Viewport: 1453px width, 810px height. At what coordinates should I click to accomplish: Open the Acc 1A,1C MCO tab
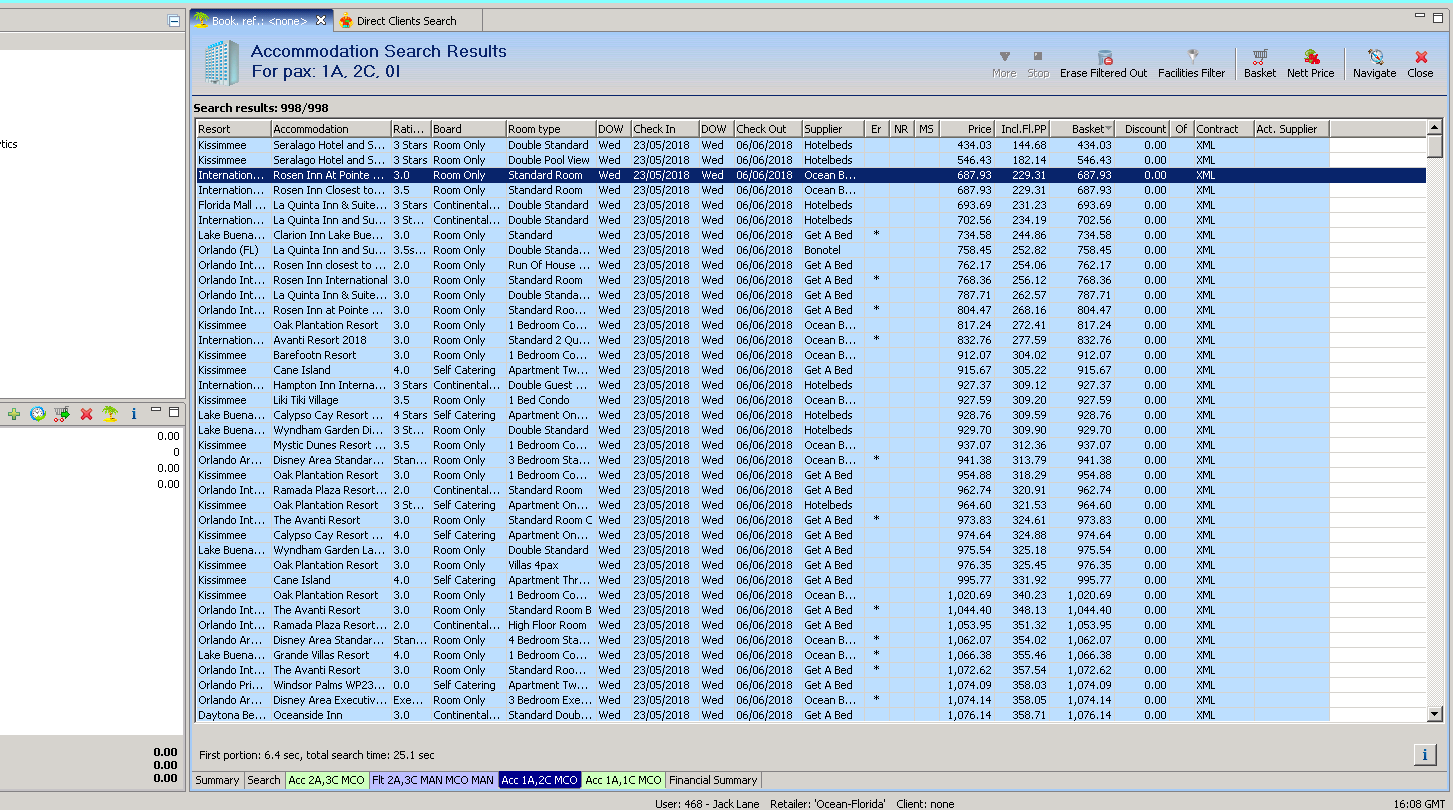coord(623,780)
